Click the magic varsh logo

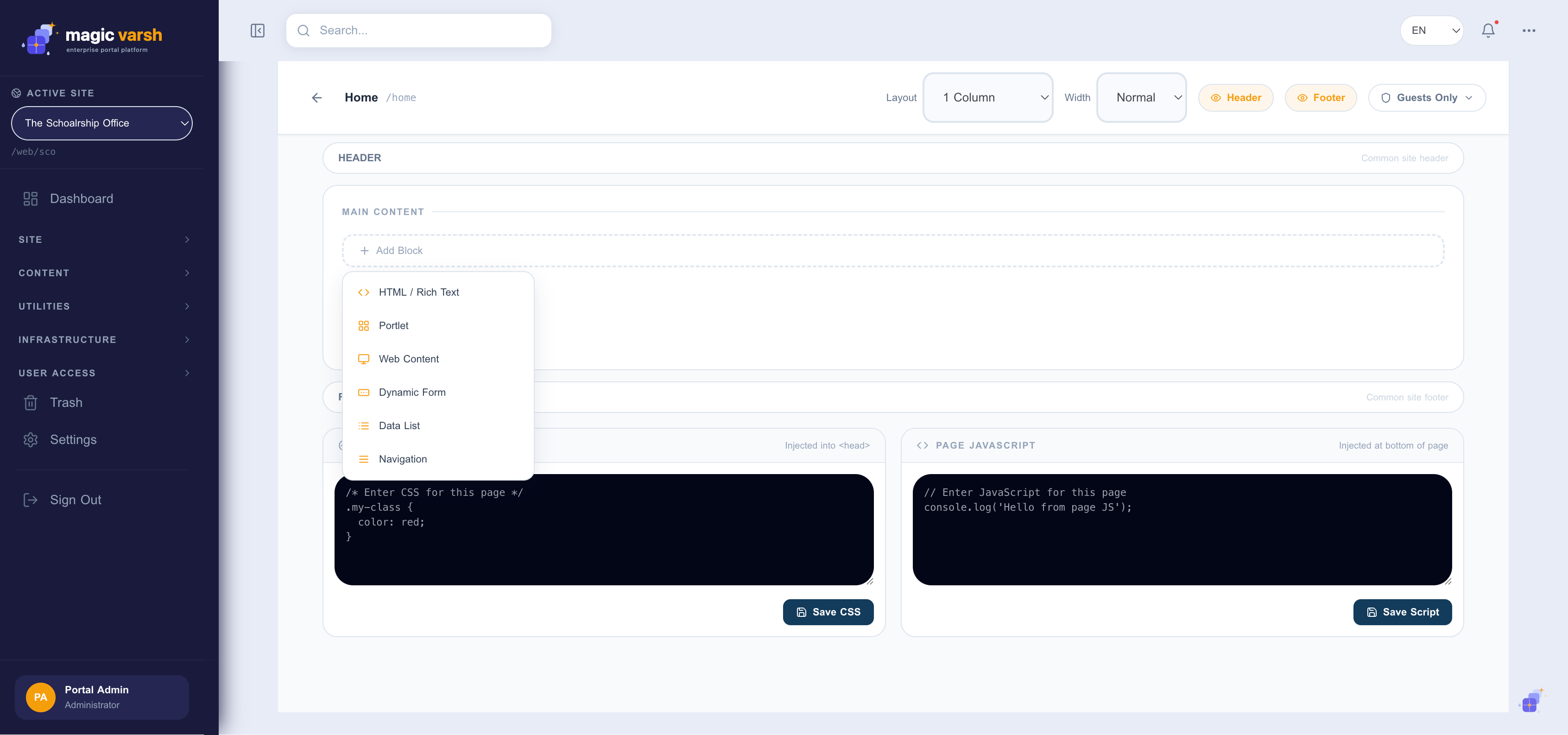tap(92, 38)
